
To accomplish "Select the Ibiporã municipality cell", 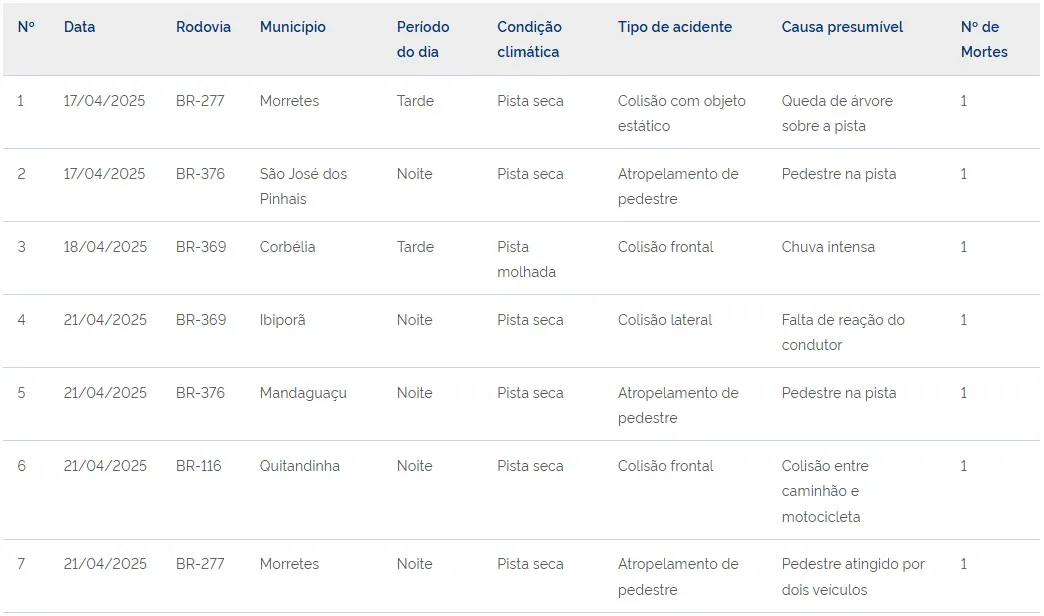I will (x=282, y=320).
